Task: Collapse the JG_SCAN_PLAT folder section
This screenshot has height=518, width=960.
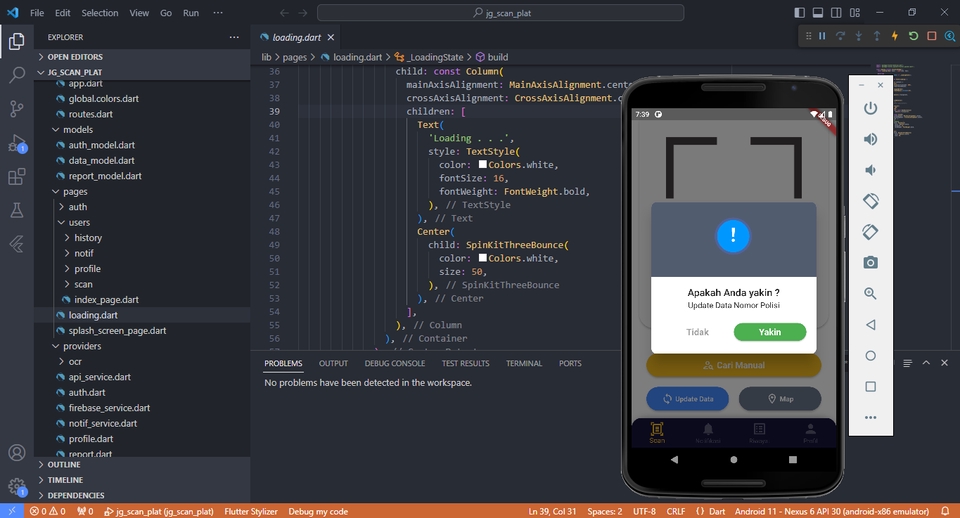Action: pyautogui.click(x=142, y=72)
